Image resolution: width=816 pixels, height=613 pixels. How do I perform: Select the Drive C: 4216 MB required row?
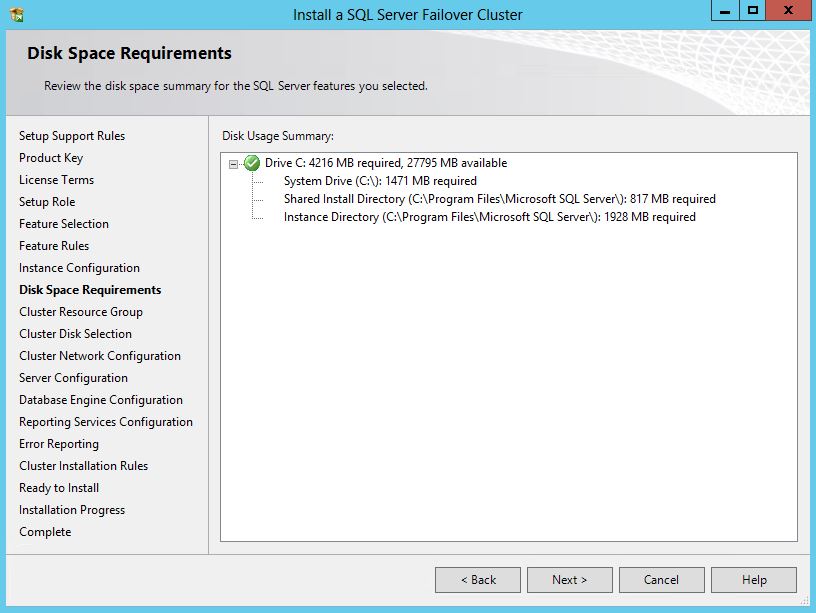[386, 163]
